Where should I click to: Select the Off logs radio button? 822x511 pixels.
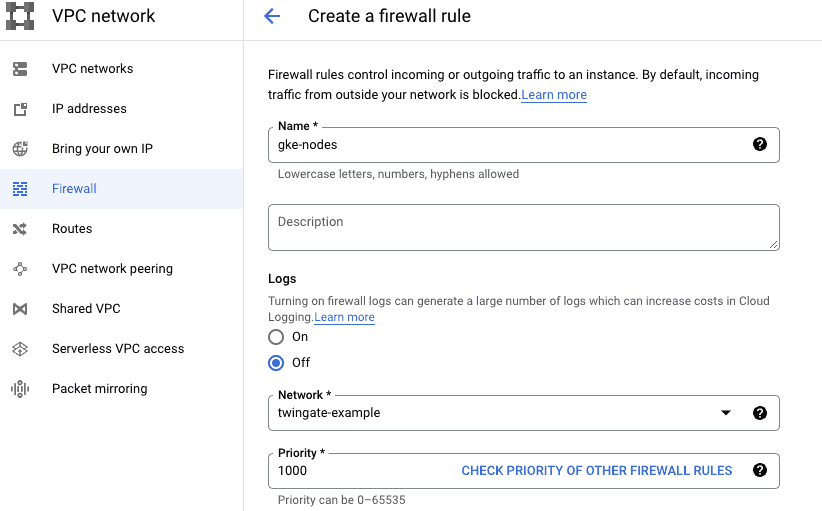(276, 362)
